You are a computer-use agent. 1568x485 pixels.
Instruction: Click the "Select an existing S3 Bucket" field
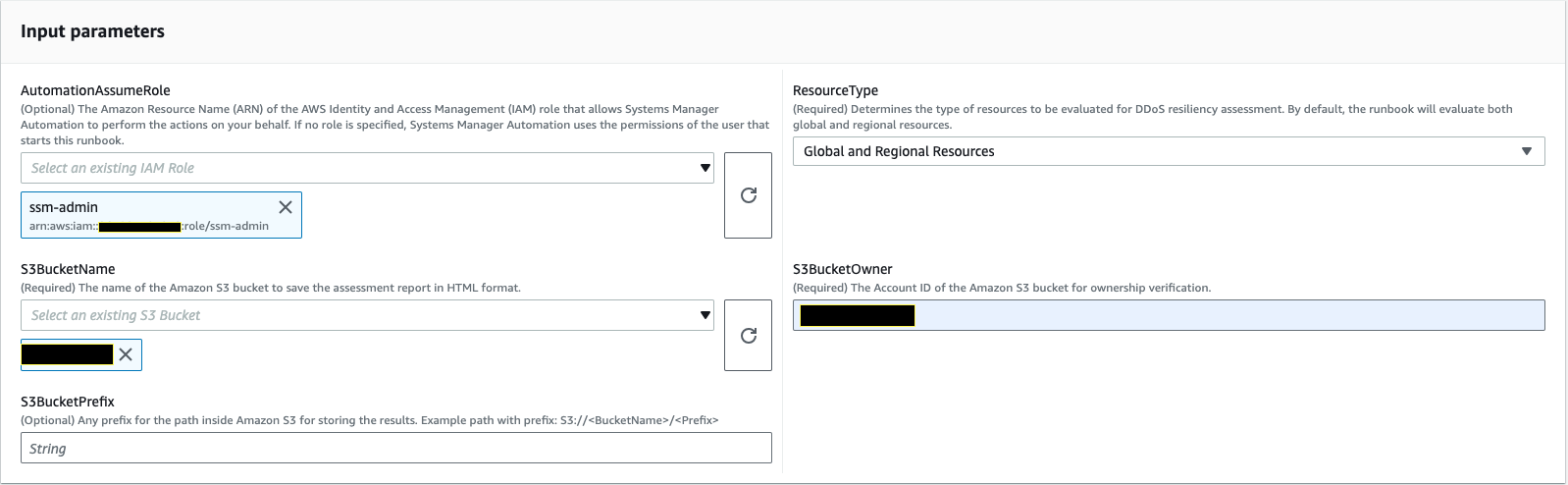[353, 315]
